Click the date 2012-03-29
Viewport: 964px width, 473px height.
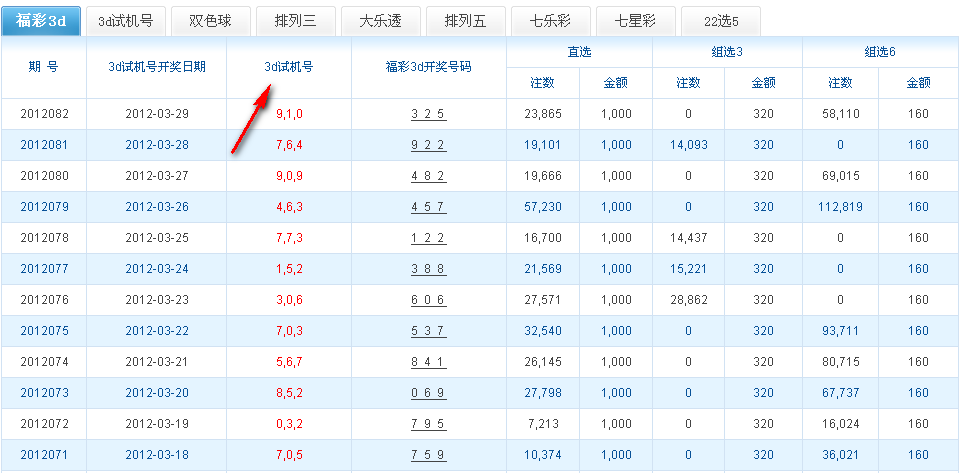157,114
